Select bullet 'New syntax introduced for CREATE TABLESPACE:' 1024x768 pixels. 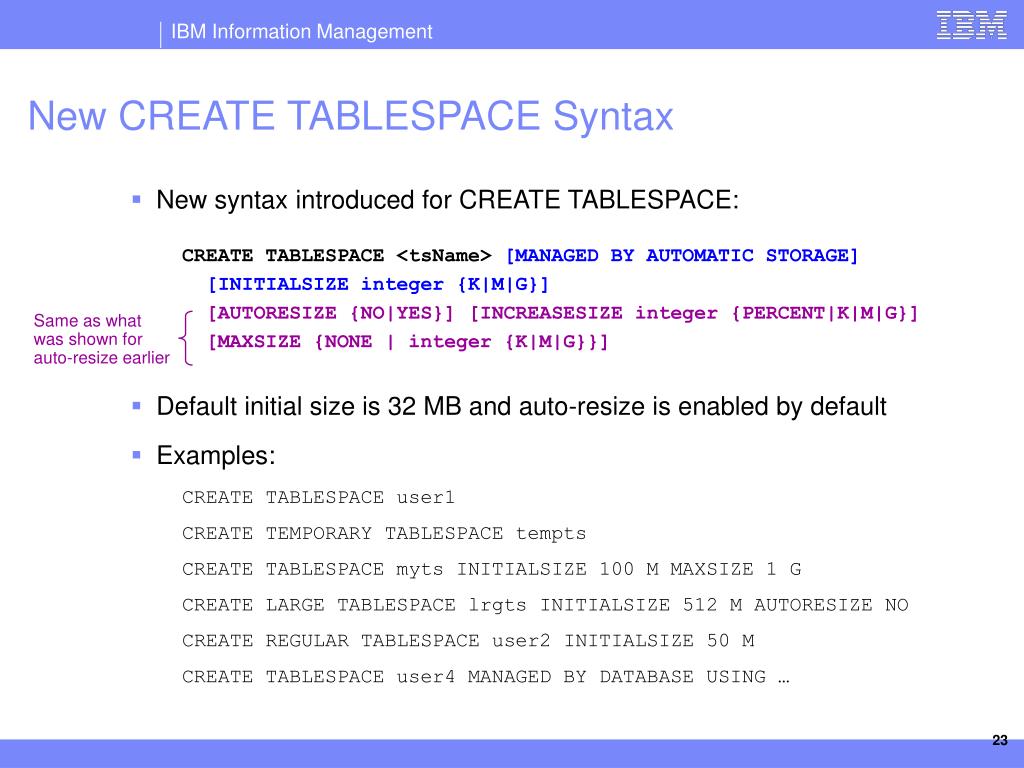click(x=447, y=200)
